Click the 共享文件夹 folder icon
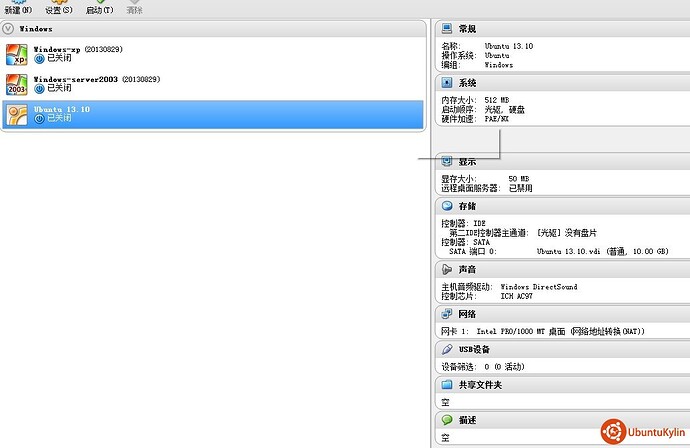 click(x=447, y=385)
